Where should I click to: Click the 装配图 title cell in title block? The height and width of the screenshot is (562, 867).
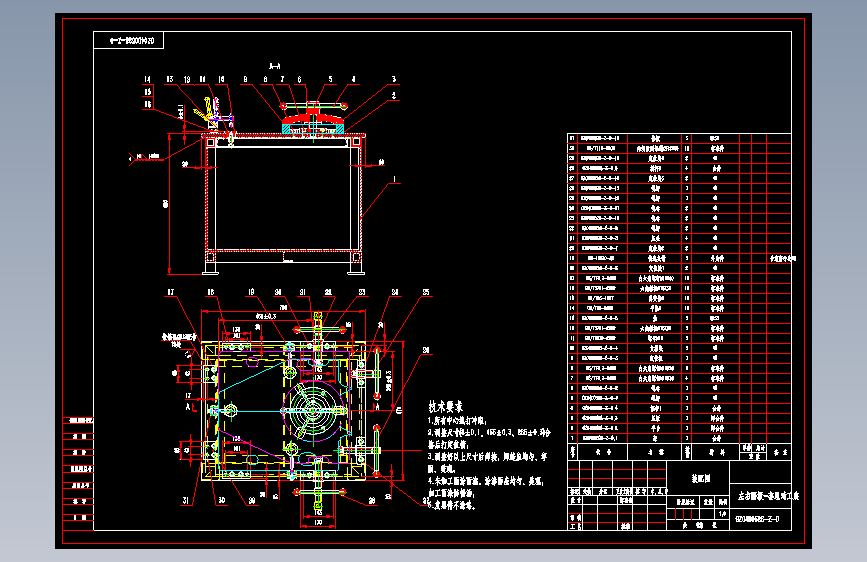700,478
